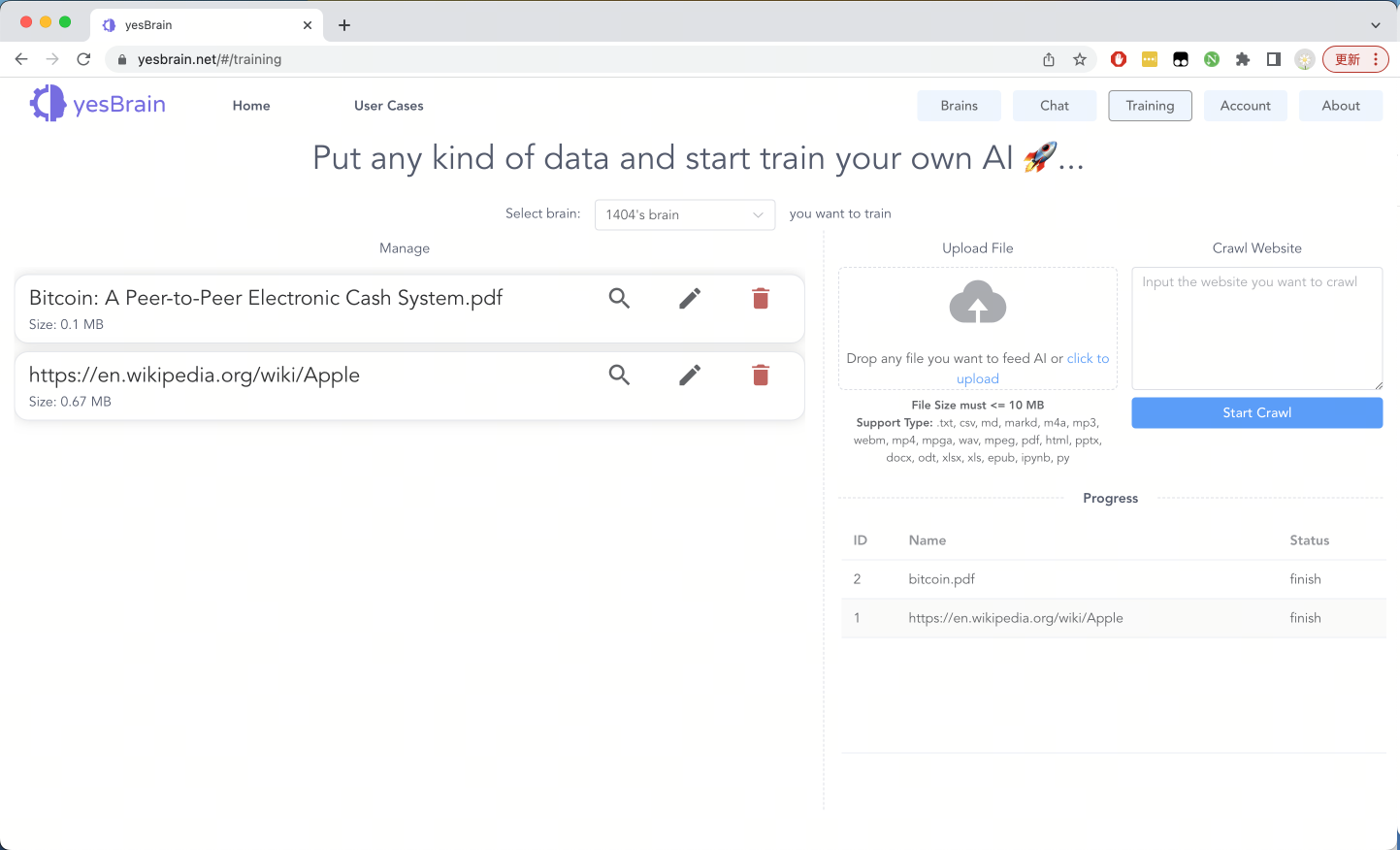Open the browser profile avatar
The image size is (1400, 850).
coord(1305,59)
